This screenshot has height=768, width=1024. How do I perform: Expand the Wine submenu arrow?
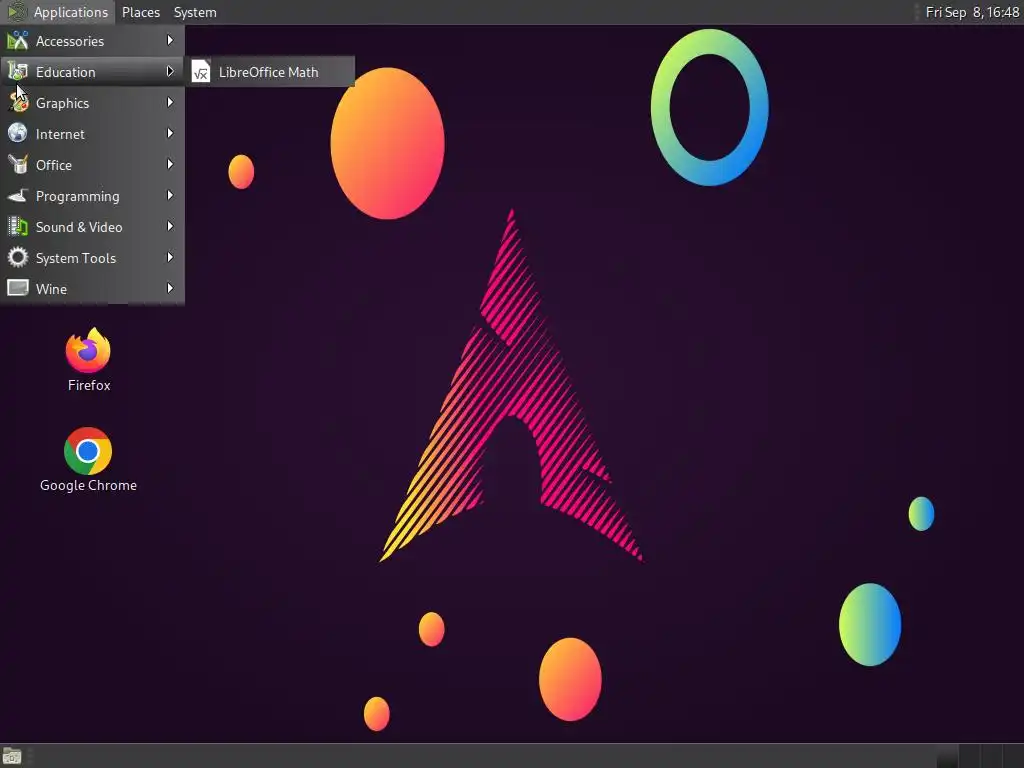(170, 288)
